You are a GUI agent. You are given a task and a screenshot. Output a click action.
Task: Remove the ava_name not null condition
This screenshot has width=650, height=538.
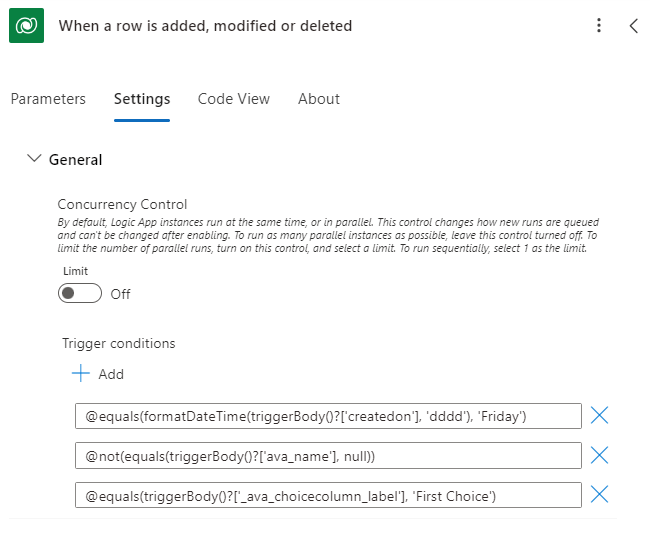pos(600,456)
